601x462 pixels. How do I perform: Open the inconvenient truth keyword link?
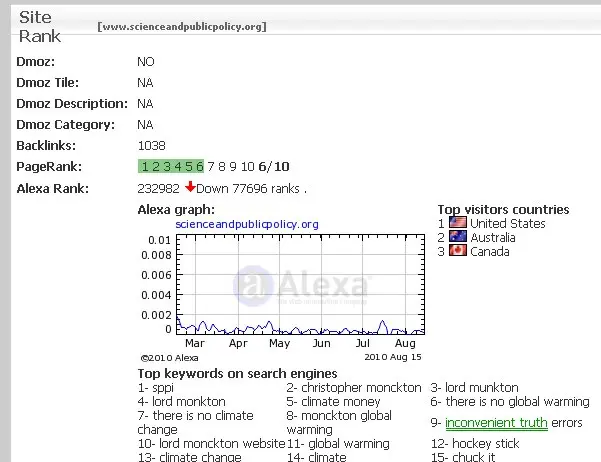[x=496, y=423]
